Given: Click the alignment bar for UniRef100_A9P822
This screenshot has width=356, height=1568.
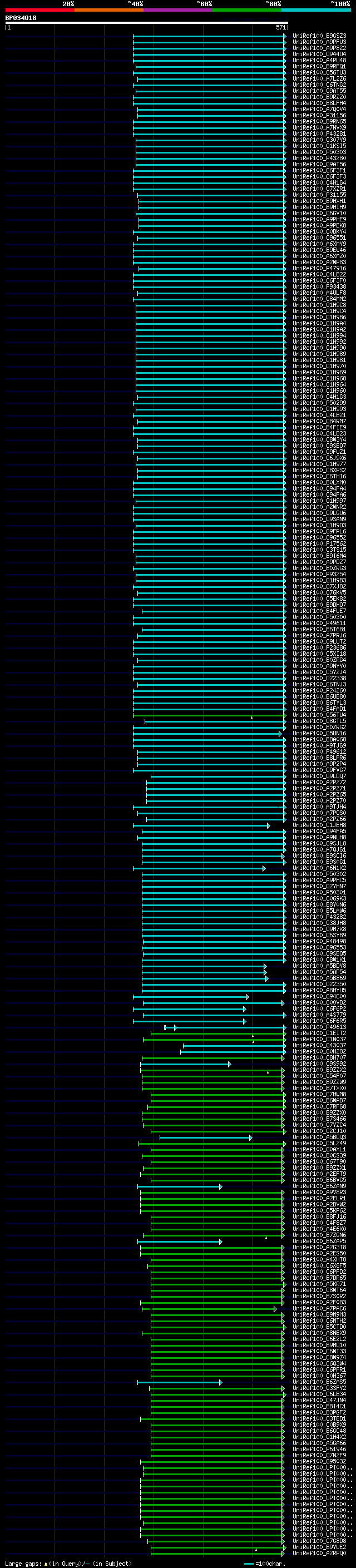Looking at the screenshot, I should 209,48.
